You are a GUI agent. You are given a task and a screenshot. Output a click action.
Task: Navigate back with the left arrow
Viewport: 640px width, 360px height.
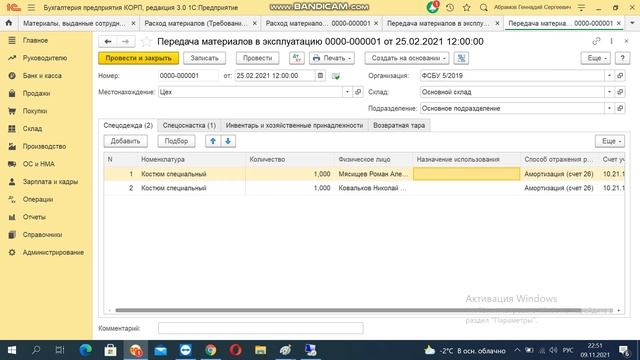pyautogui.click(x=108, y=41)
